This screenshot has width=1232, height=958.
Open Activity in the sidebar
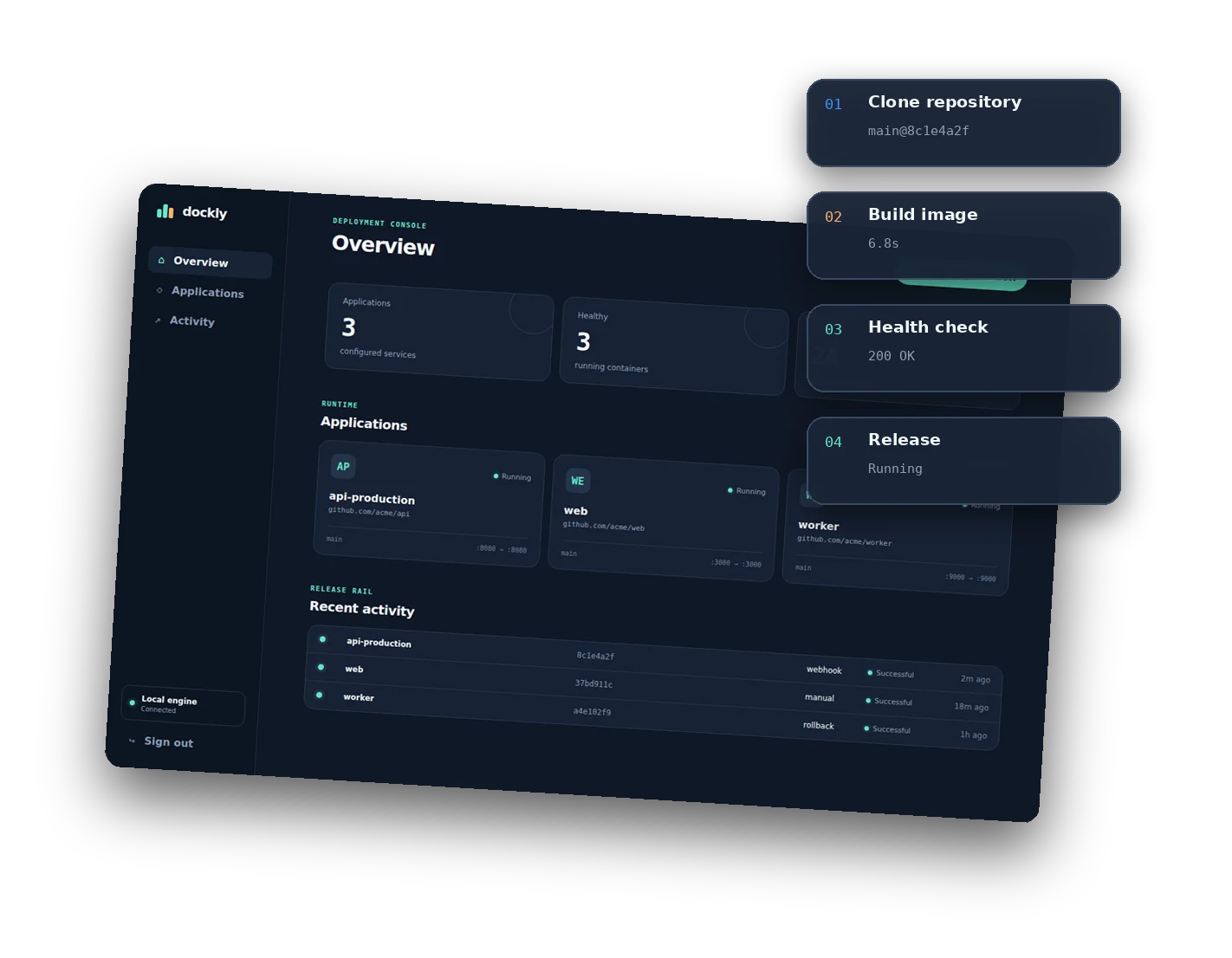(191, 320)
